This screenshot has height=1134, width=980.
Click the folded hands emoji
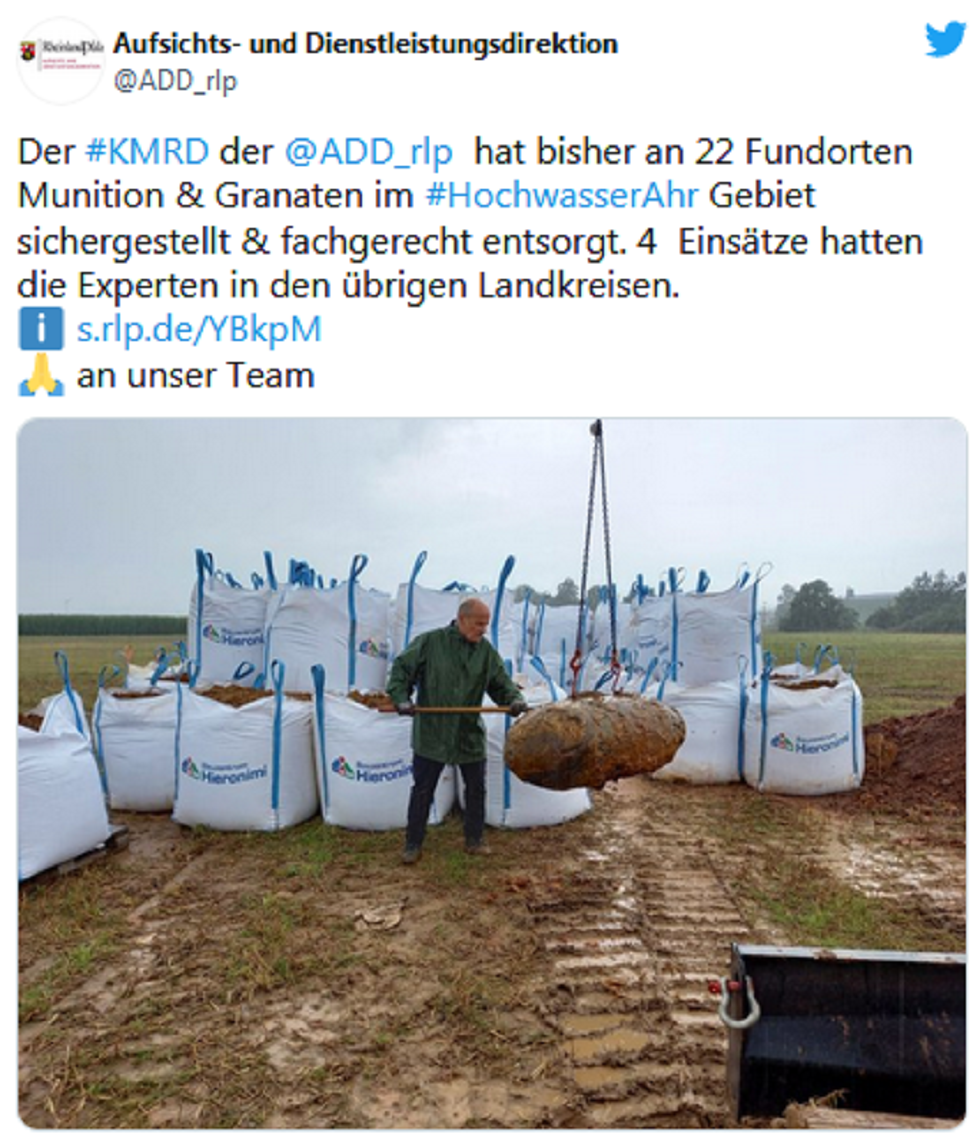[x=41, y=374]
